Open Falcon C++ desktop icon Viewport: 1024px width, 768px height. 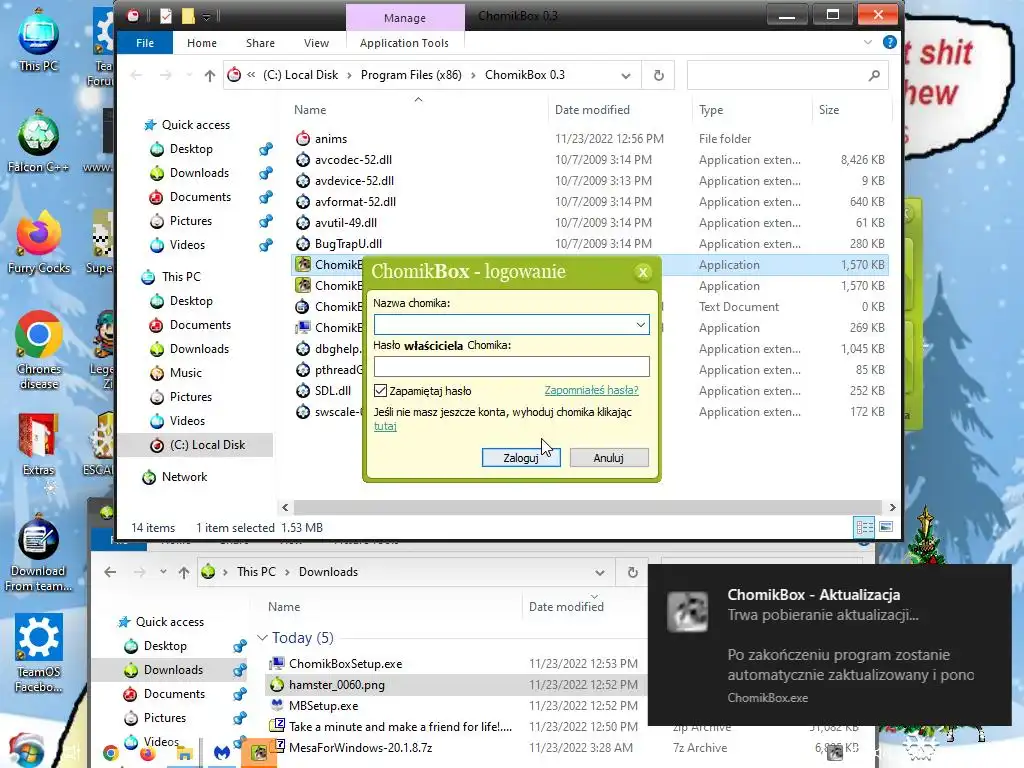(38, 142)
